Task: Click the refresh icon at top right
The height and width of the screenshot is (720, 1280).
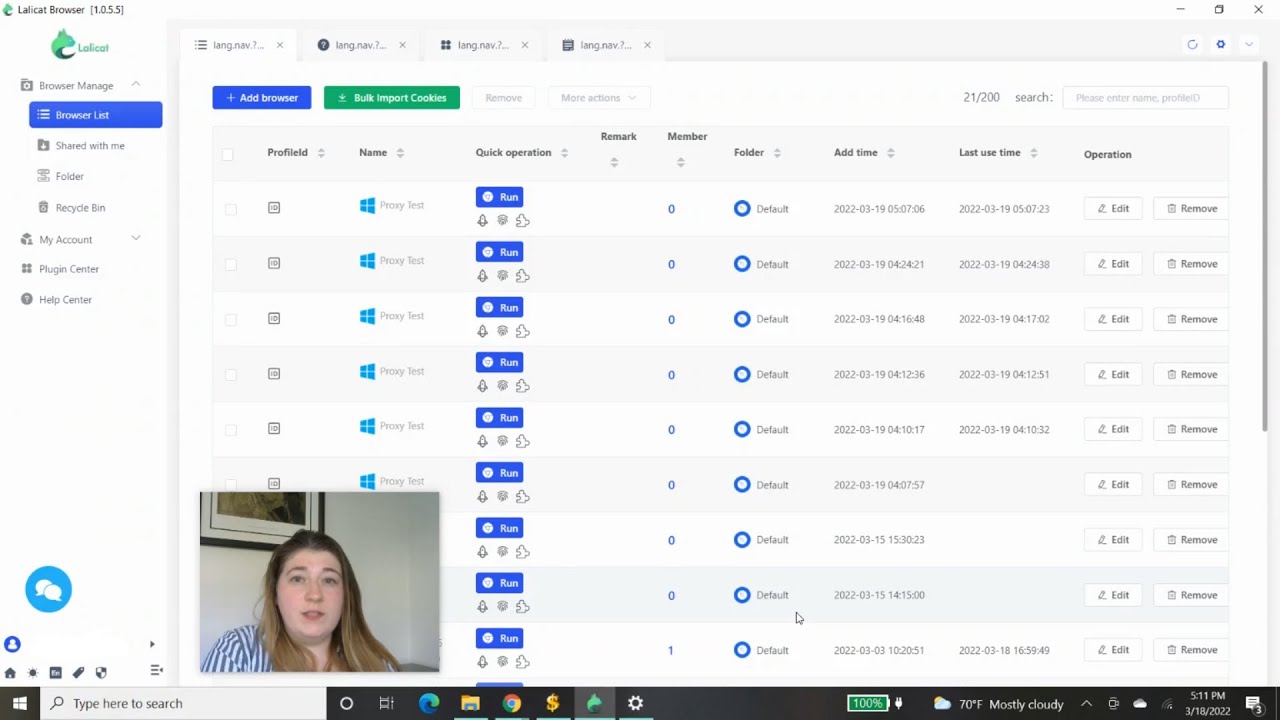Action: point(1192,45)
